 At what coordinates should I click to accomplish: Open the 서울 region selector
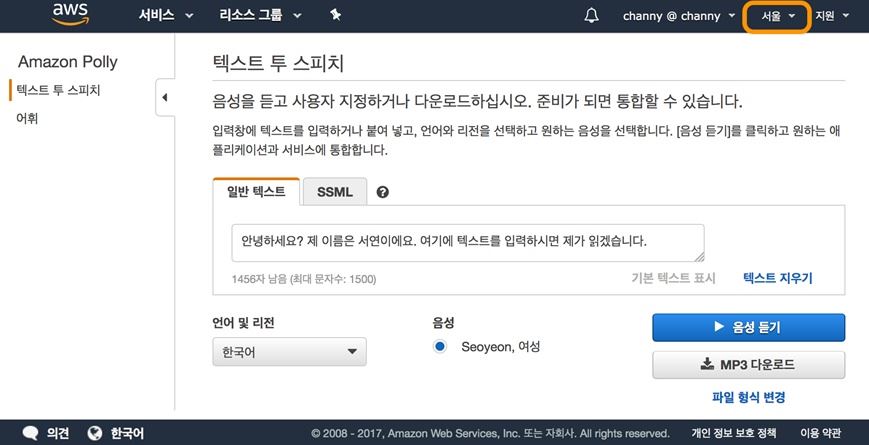777,16
